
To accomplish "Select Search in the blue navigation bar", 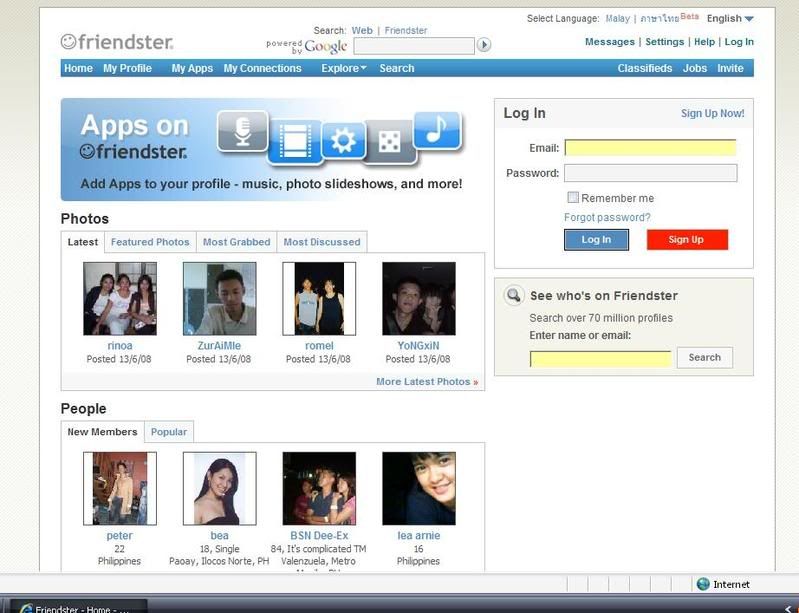I will coord(396,68).
